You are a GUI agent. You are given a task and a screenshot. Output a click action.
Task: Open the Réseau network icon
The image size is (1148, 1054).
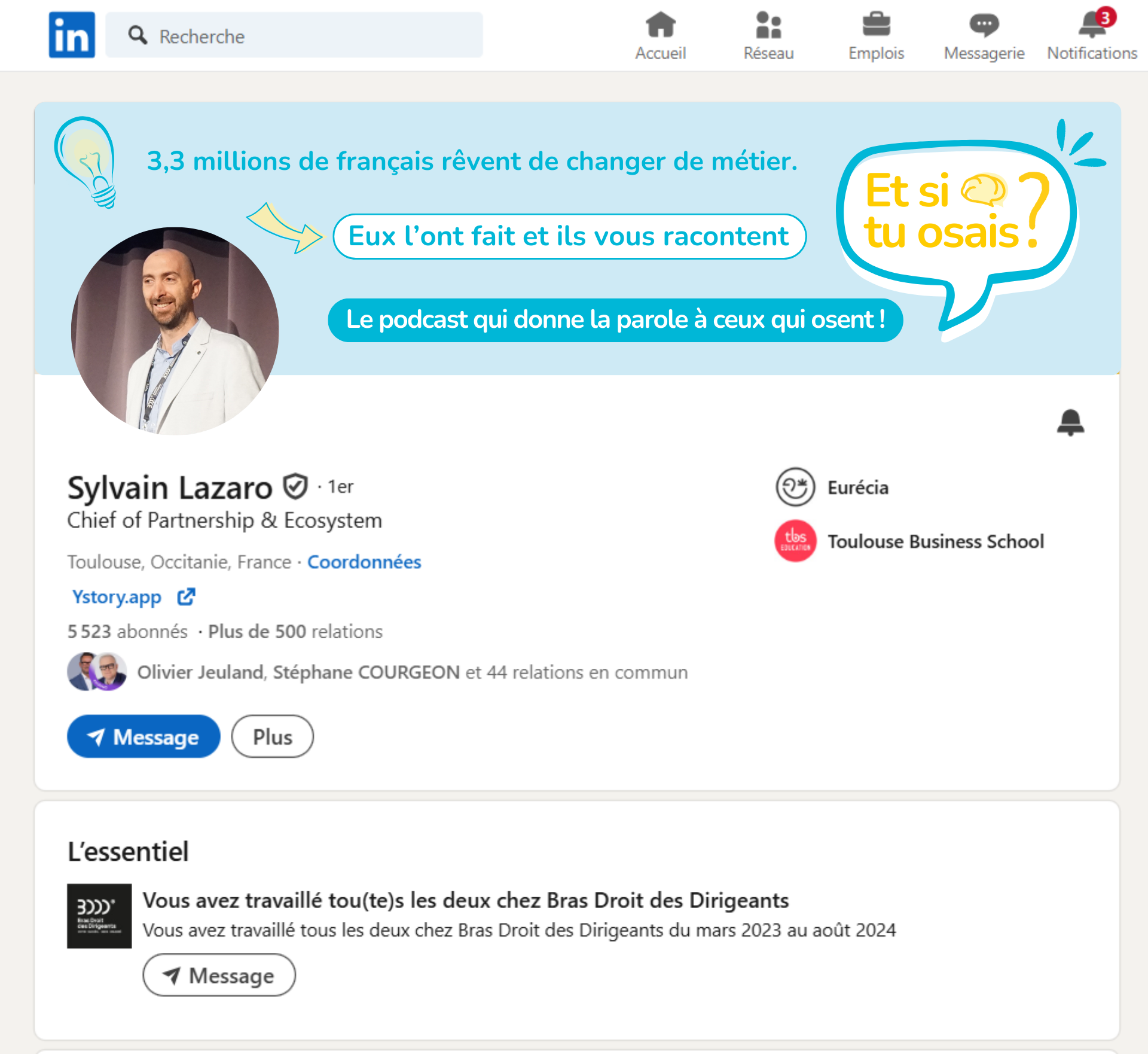click(x=768, y=26)
